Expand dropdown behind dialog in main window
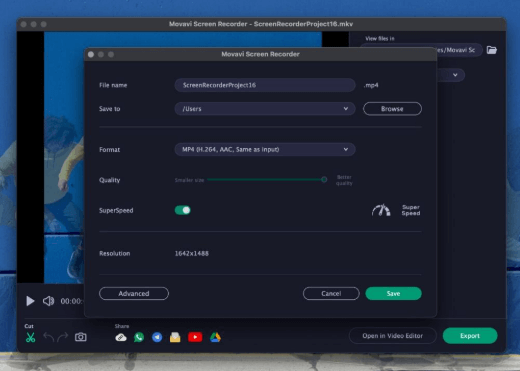This screenshot has width=520, height=371. point(455,75)
